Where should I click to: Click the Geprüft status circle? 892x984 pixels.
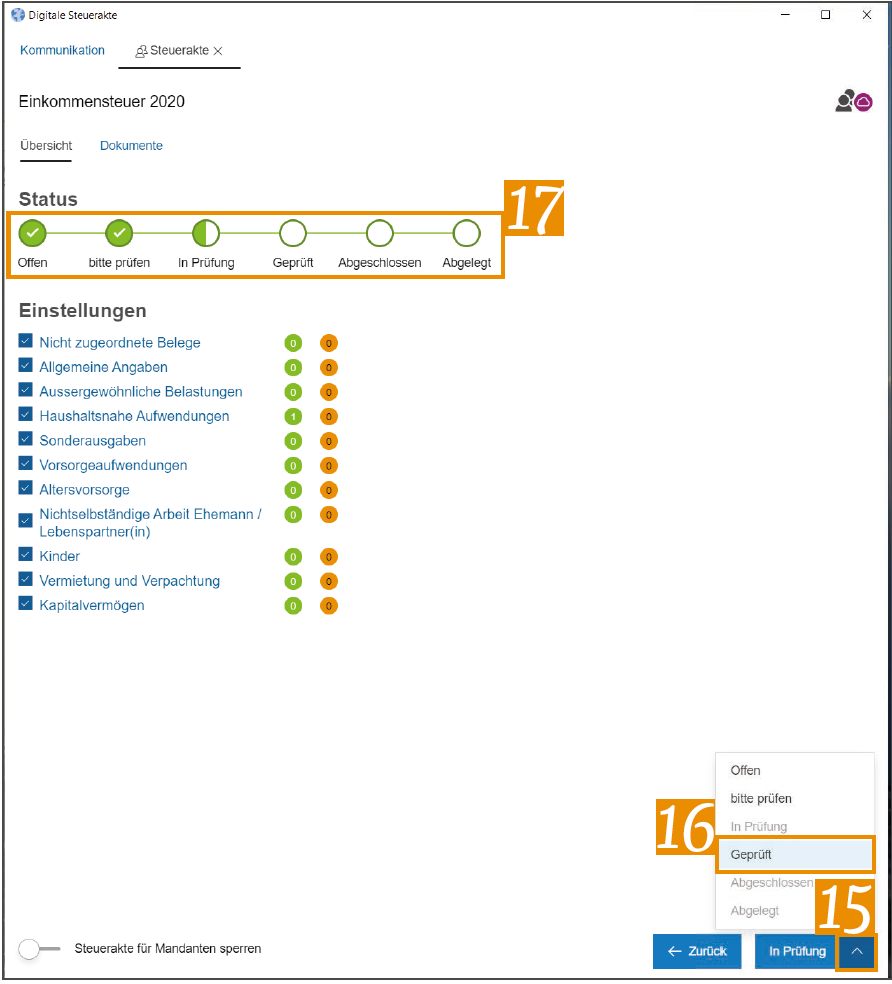tap(293, 233)
